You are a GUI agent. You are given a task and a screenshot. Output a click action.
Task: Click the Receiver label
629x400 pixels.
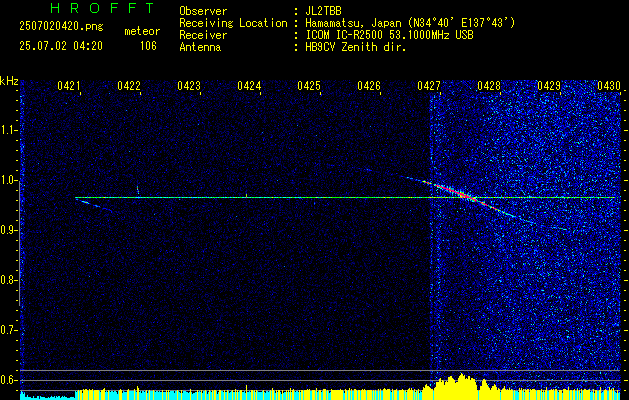click(203, 35)
